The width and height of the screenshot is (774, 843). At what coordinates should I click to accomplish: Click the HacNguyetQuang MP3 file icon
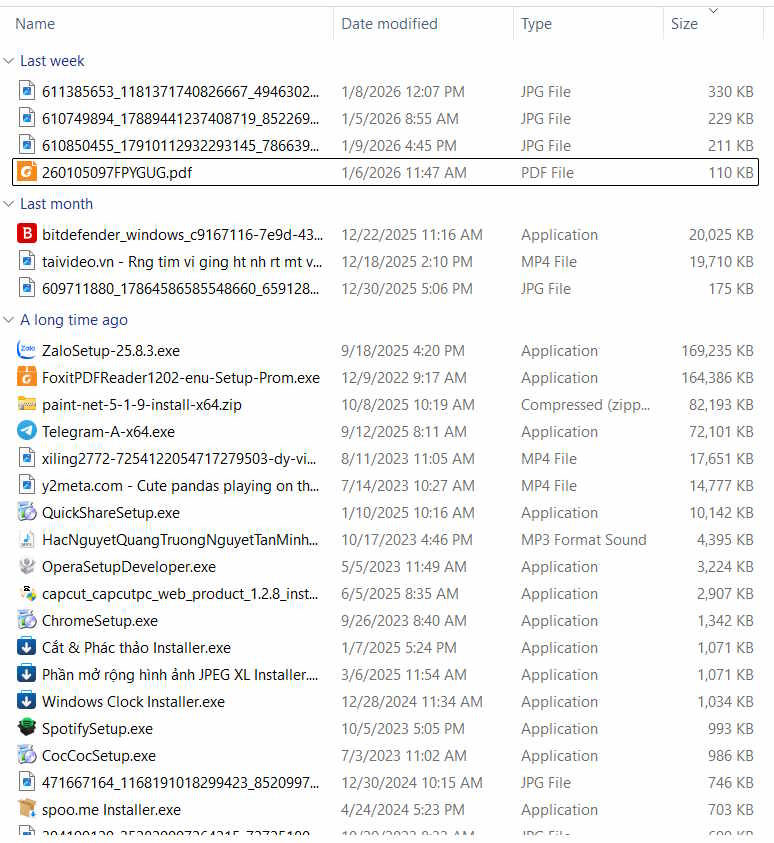[x=27, y=539]
